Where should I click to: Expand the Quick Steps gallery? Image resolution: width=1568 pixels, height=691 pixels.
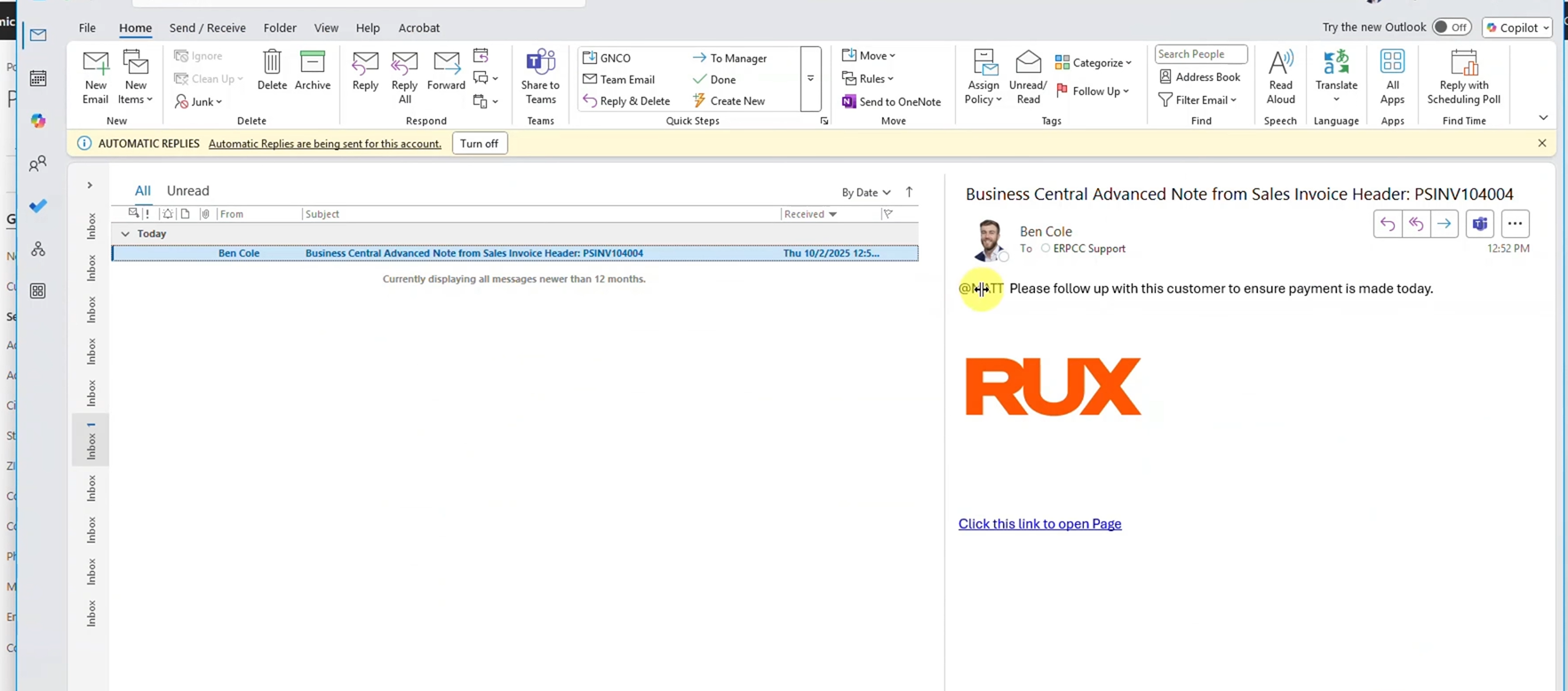(810, 79)
